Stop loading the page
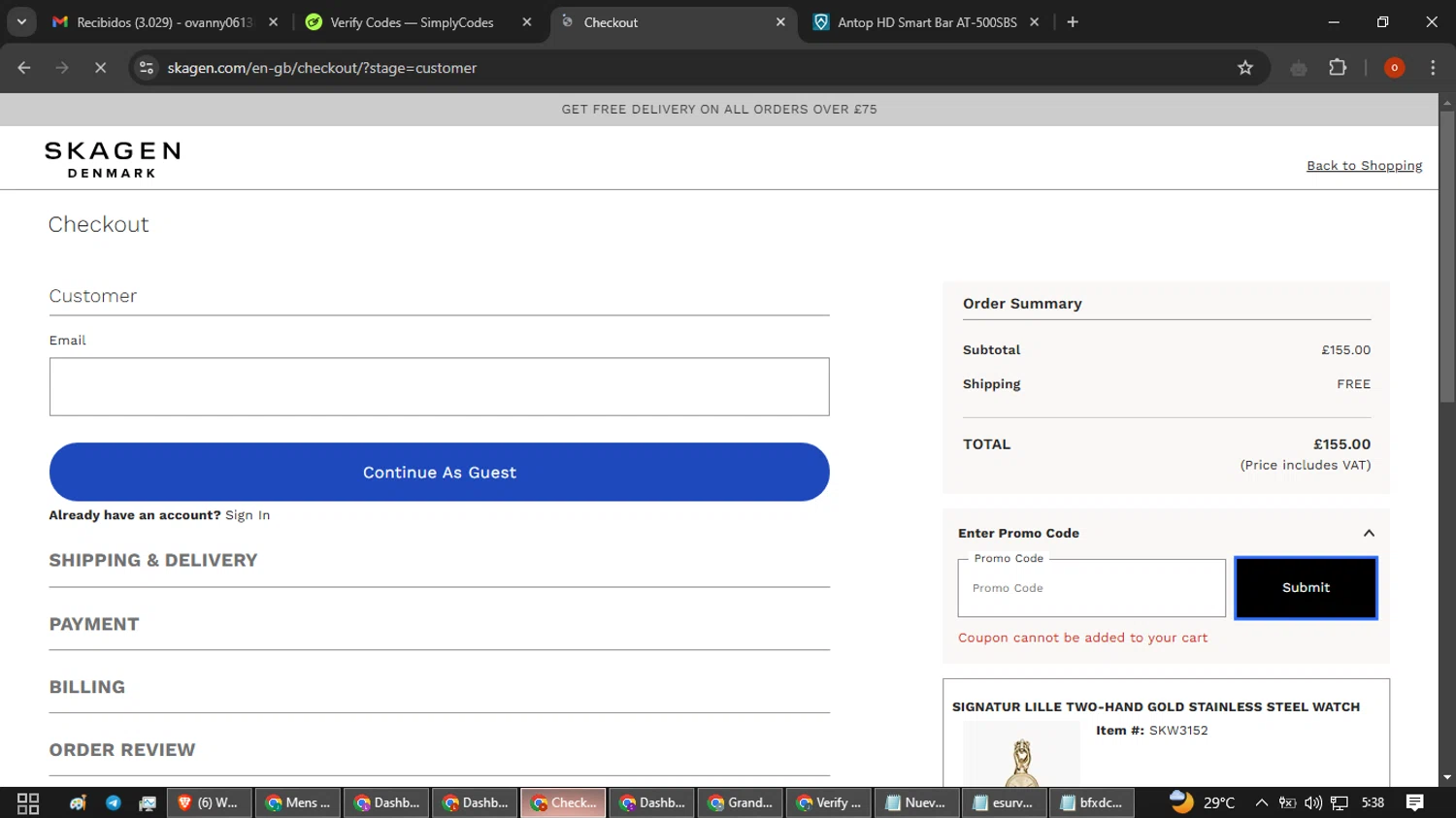 (100, 68)
